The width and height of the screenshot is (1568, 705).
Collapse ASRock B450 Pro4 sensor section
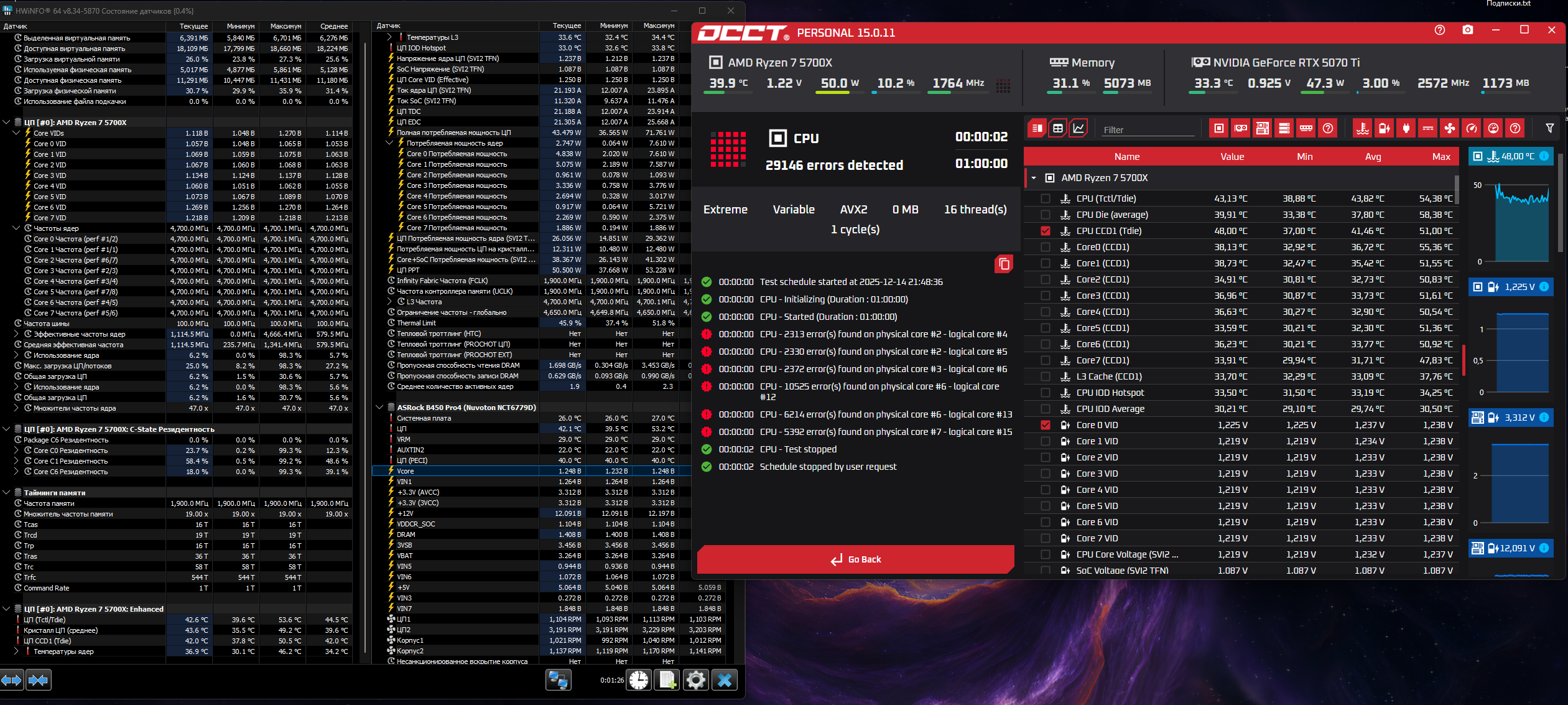click(379, 408)
